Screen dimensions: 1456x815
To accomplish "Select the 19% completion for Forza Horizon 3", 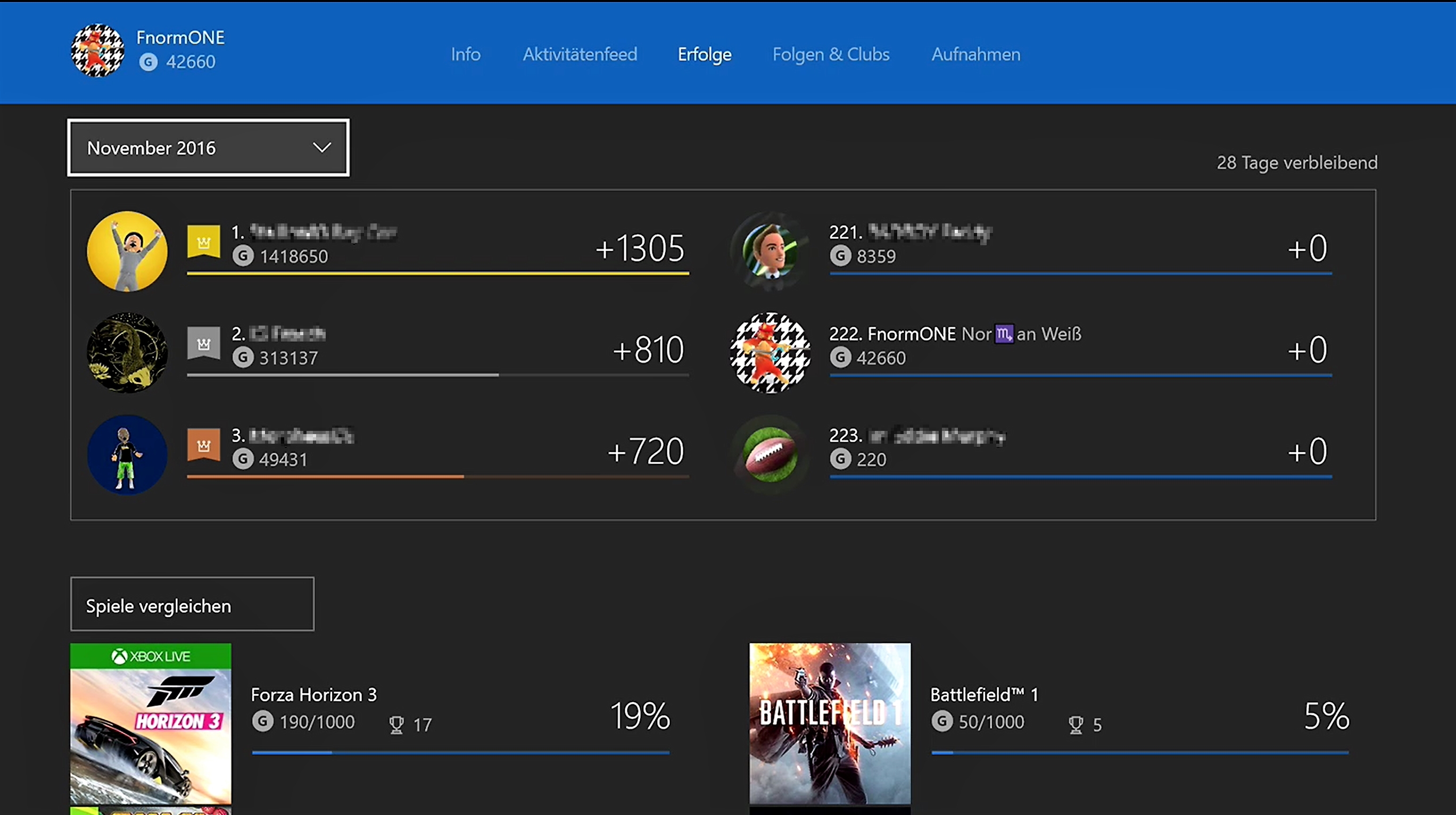I will coord(640,716).
